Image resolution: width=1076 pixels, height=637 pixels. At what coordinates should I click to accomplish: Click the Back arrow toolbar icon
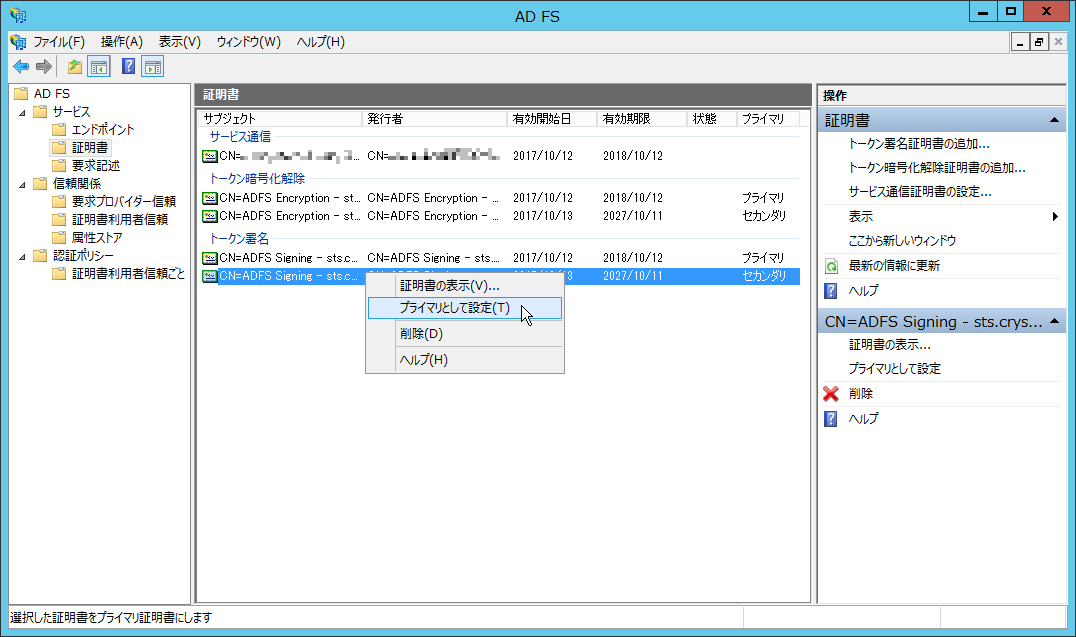21,67
